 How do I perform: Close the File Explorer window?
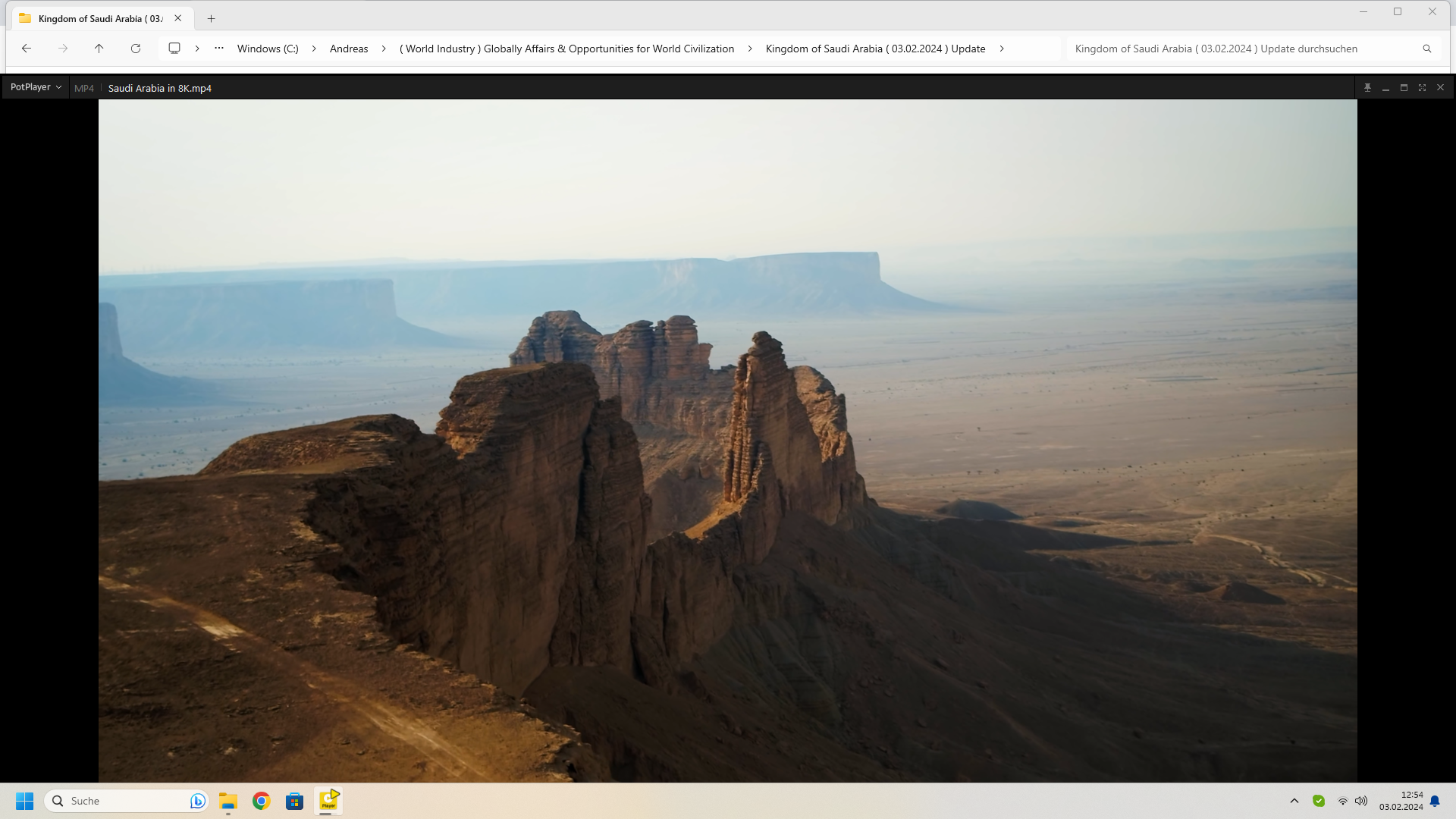point(1432,11)
